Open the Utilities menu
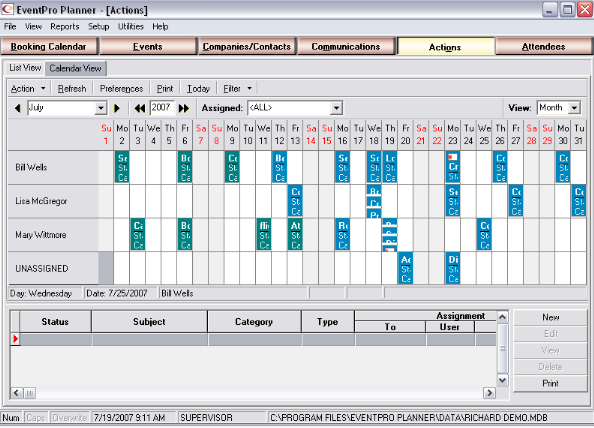 tap(131, 27)
